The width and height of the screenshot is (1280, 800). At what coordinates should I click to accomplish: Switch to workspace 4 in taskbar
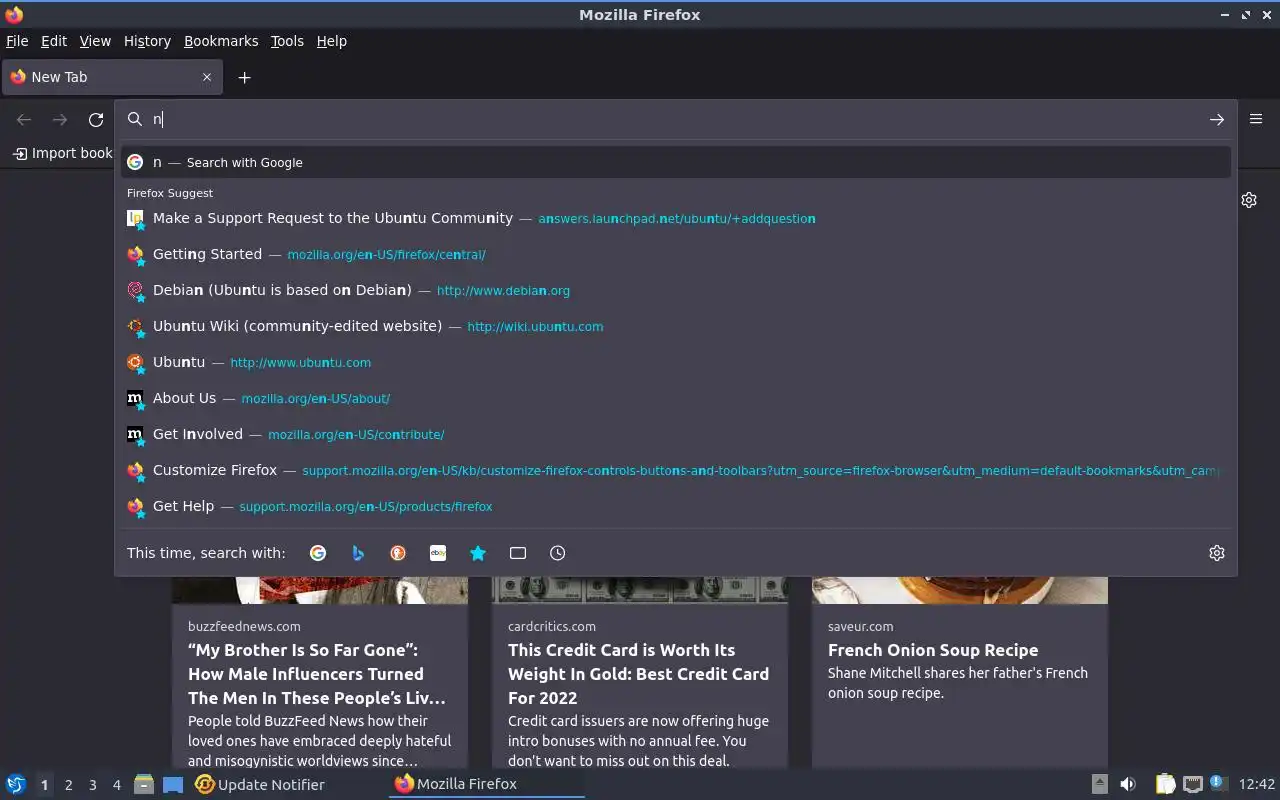[x=116, y=785]
